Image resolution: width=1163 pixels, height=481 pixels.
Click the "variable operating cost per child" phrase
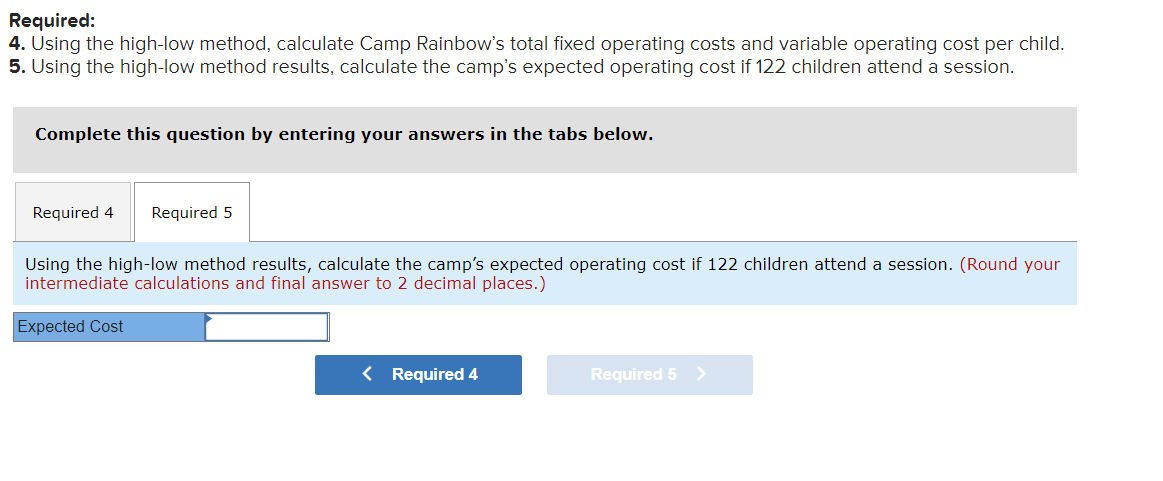919,44
